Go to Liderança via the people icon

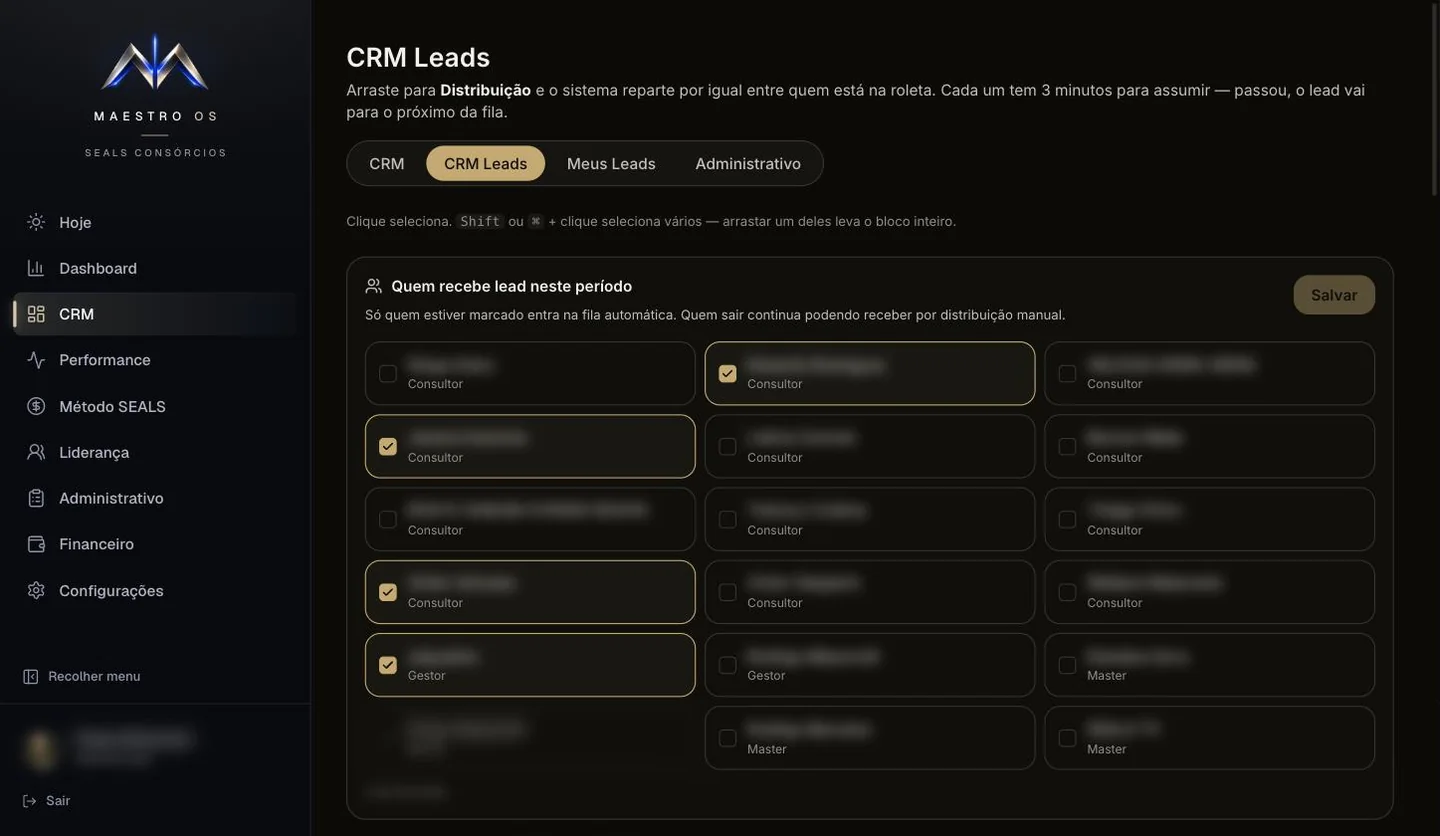[x=36, y=452]
